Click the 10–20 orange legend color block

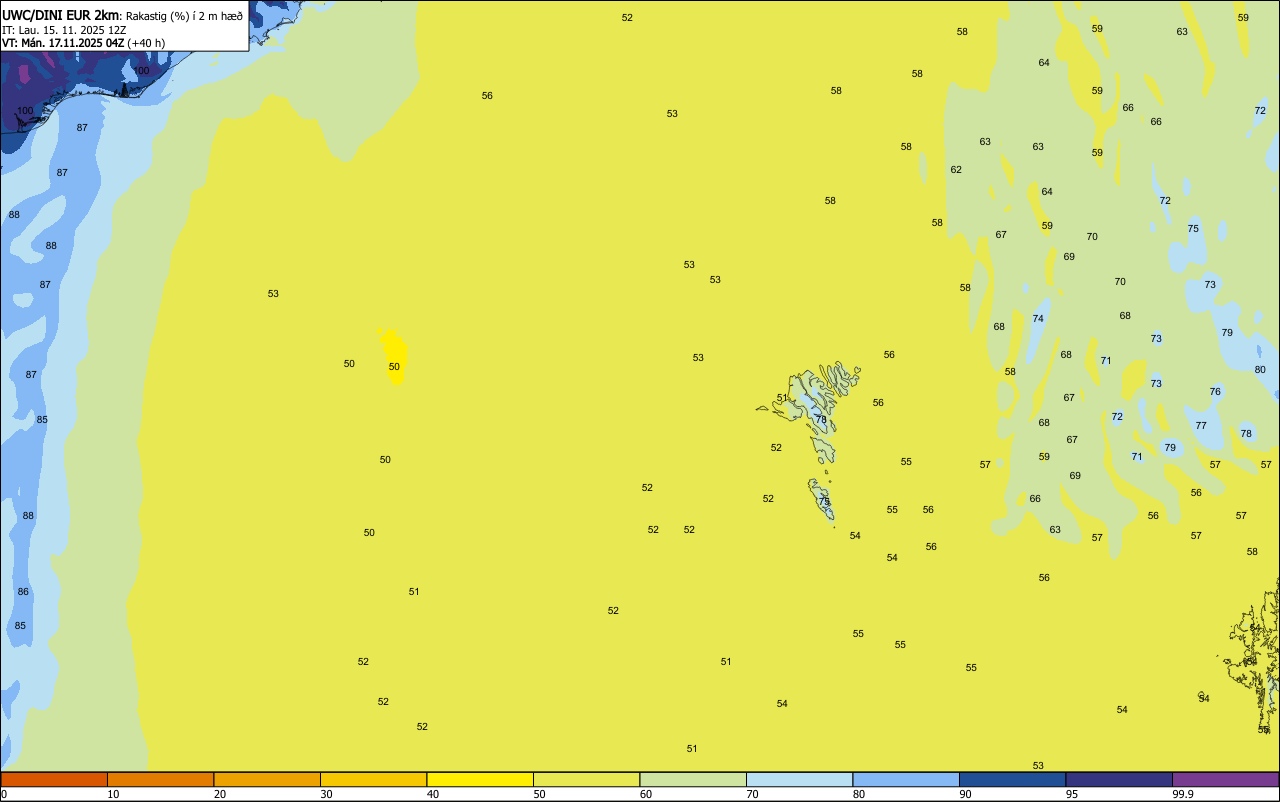[160, 779]
